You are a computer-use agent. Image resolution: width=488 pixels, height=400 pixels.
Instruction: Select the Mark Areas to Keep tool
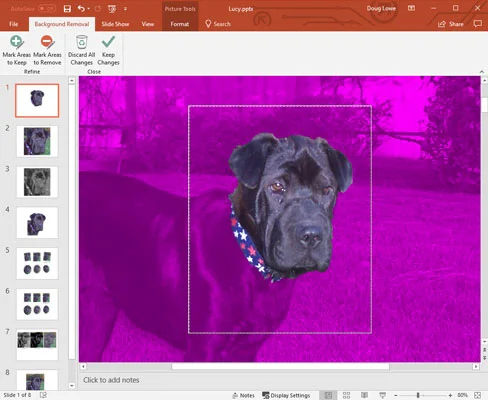click(17, 50)
